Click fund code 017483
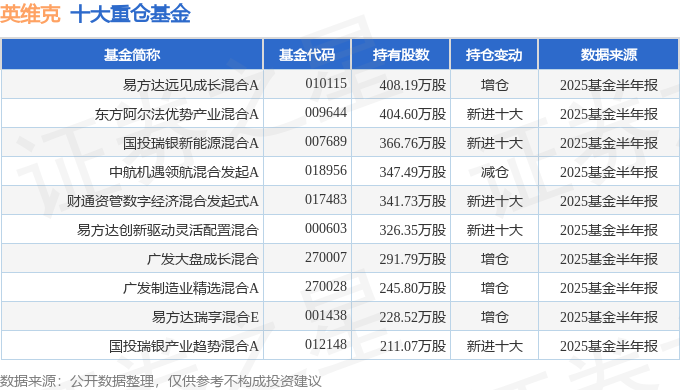This screenshot has height=390, width=680. 326,200
